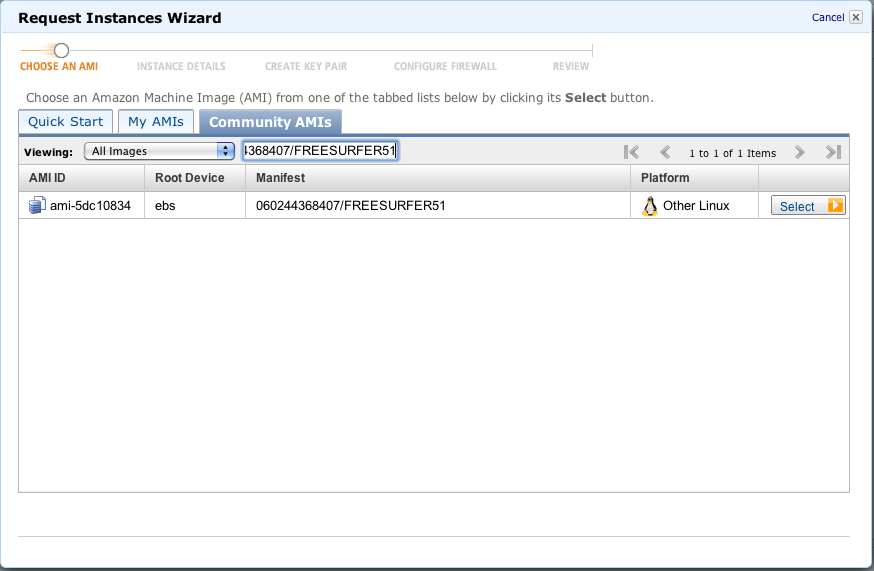
Task: Close the wizard with the X icon
Action: click(x=855, y=17)
